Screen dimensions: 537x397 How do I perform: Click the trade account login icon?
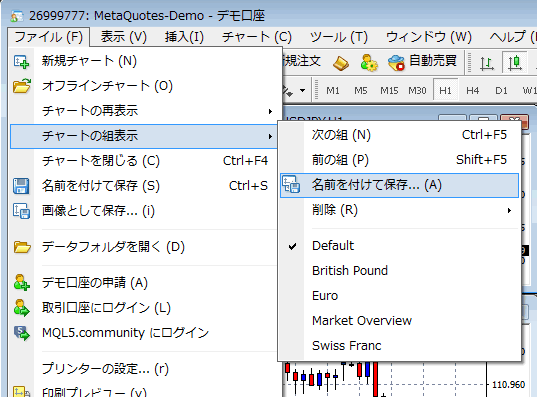(21, 308)
